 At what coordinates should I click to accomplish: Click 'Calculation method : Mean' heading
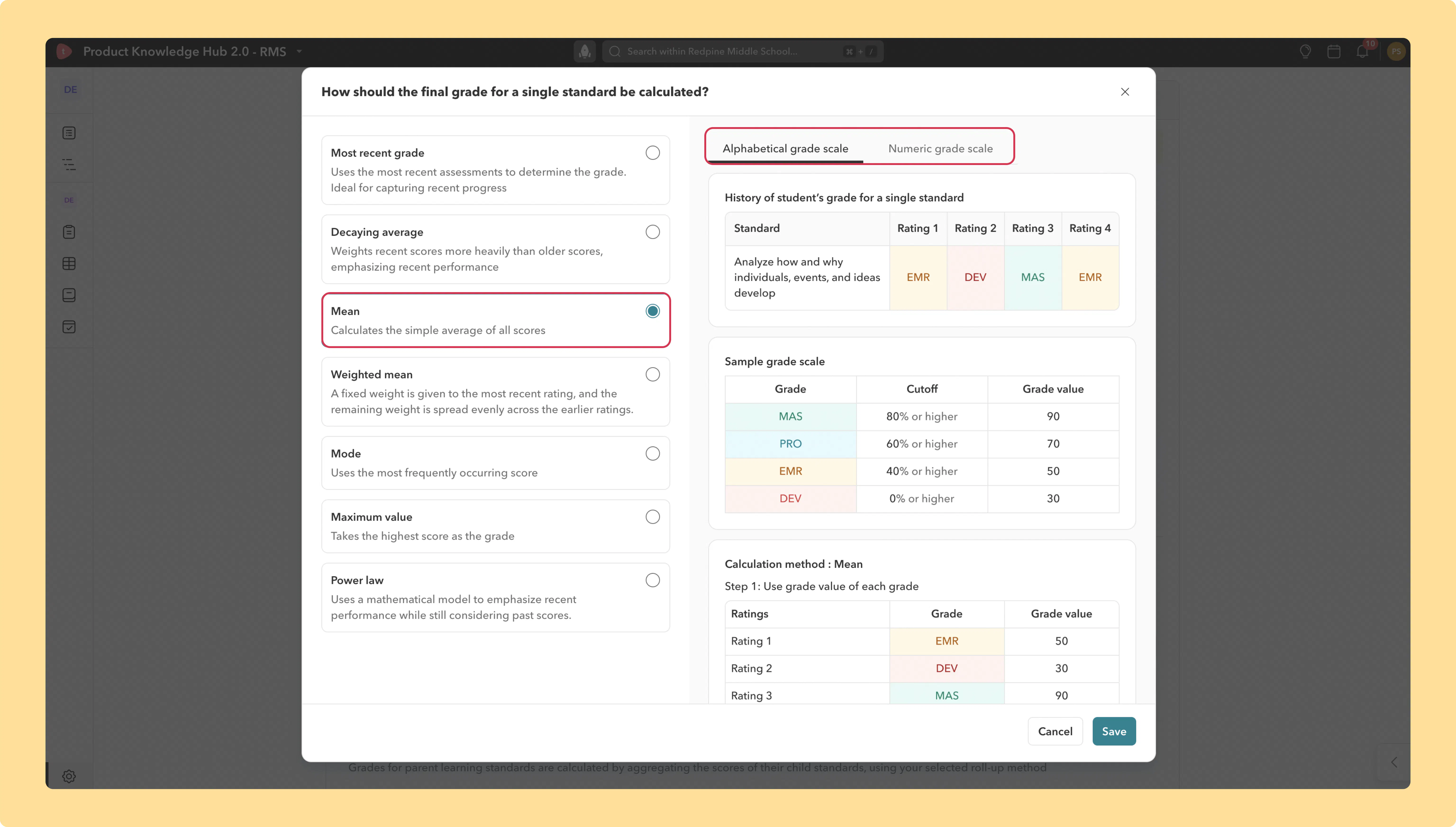794,564
